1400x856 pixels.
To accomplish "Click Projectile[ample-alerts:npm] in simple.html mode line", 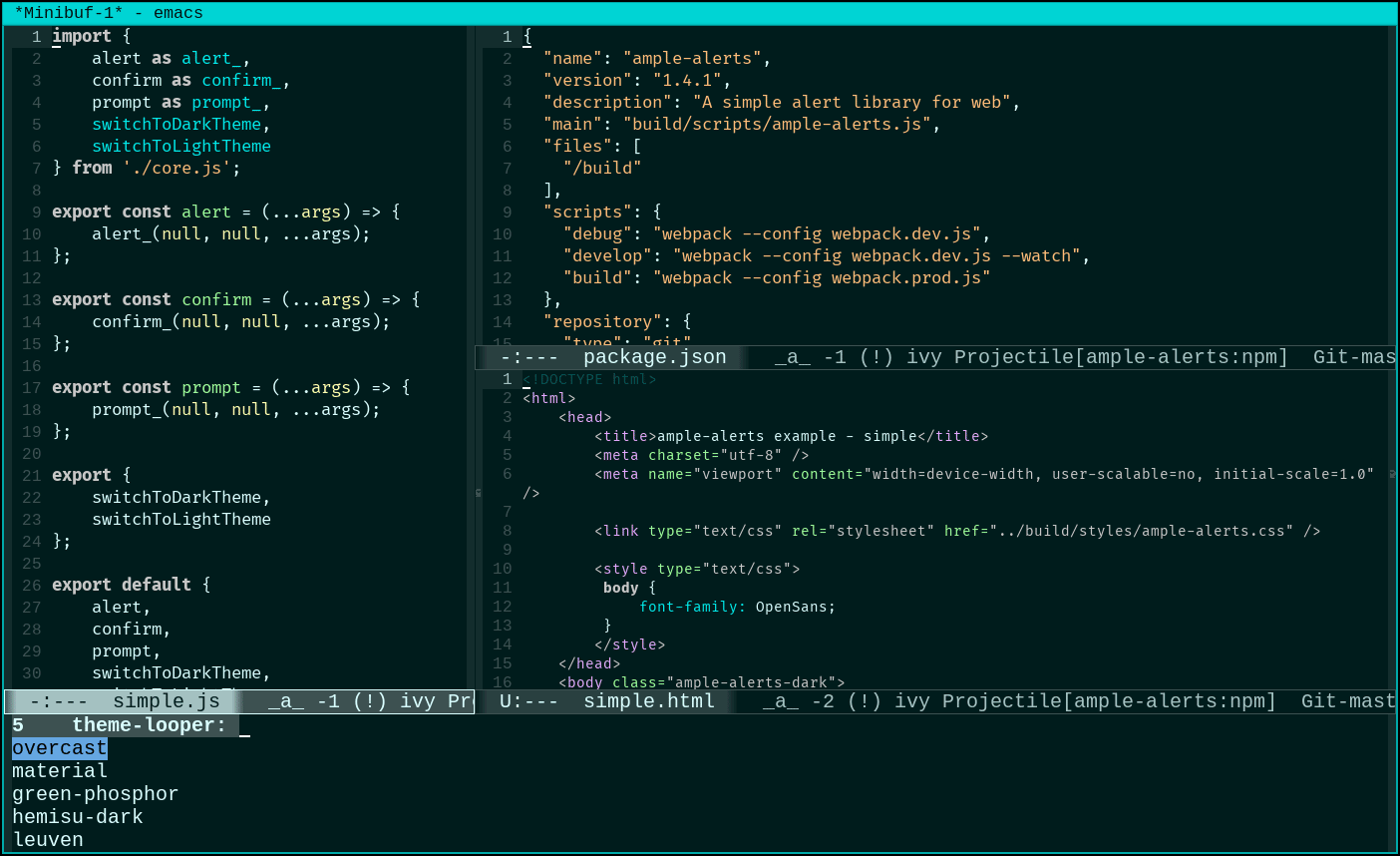I will pos(1109,701).
